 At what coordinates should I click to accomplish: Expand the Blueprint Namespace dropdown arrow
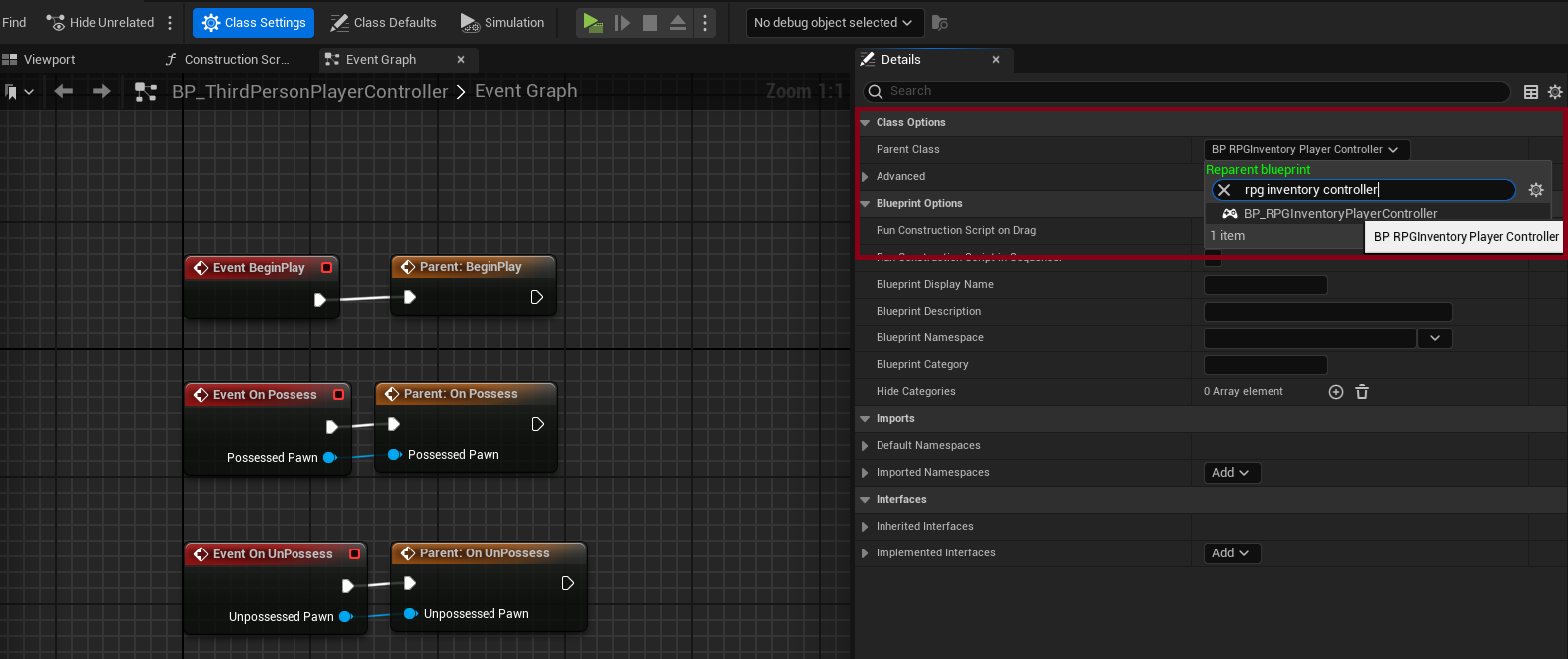1434,338
